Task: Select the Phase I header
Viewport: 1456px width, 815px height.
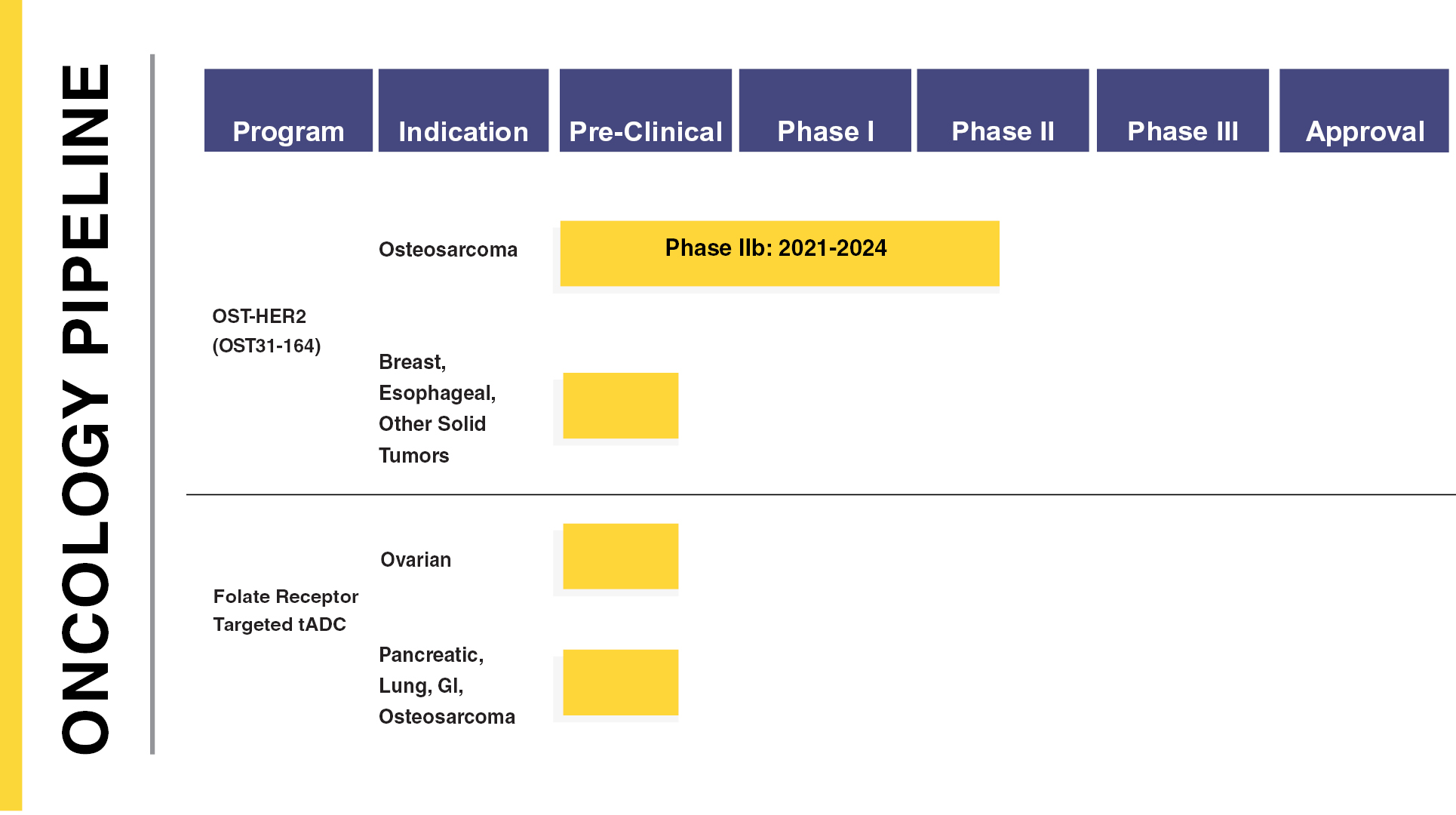Action: coord(825,110)
